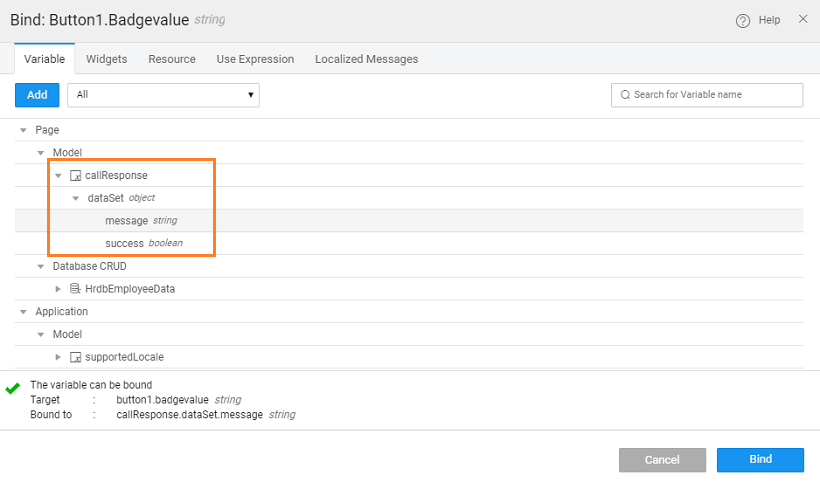This screenshot has height=489, width=820.
Task: Select the success boolean field
Action: coord(124,243)
